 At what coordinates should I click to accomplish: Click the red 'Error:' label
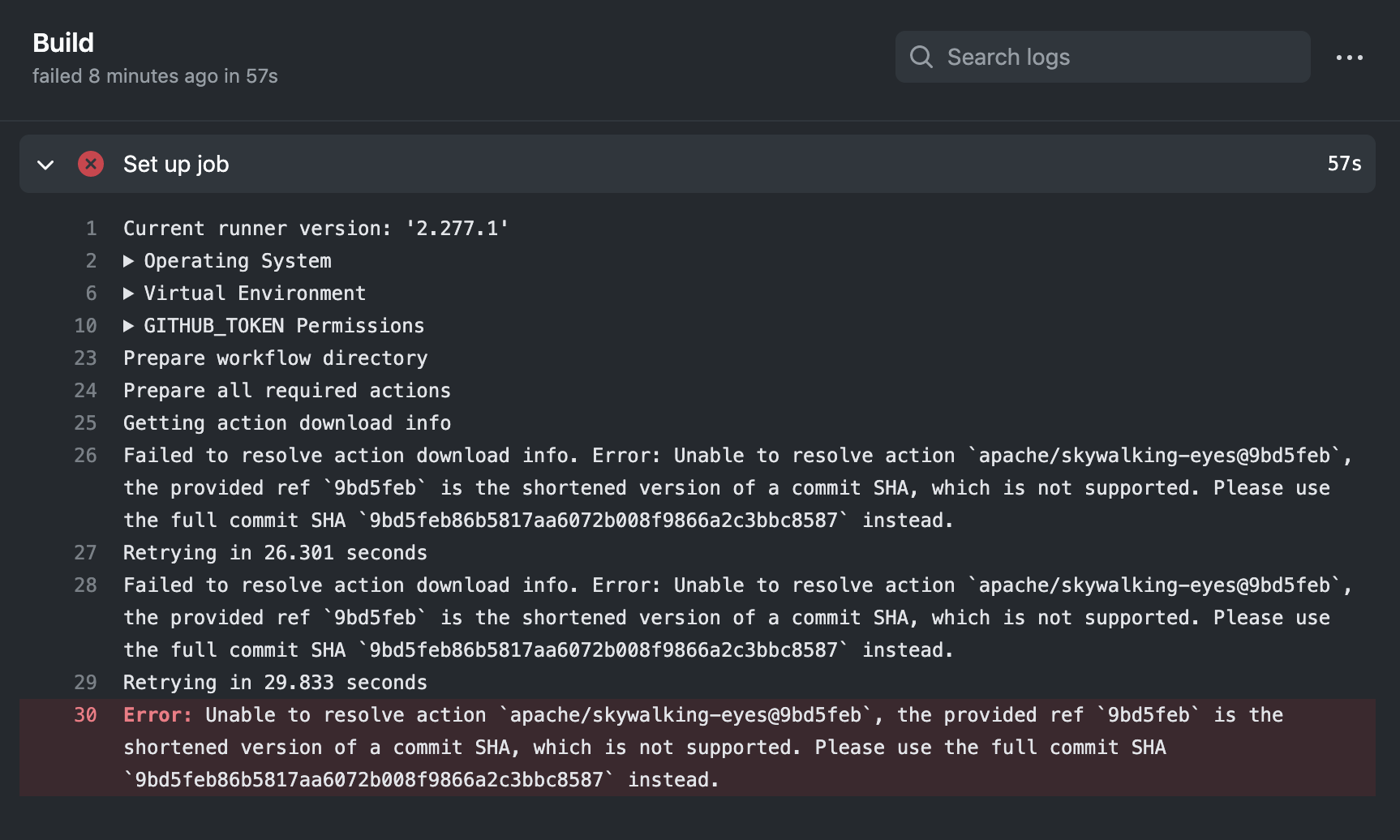(x=157, y=715)
